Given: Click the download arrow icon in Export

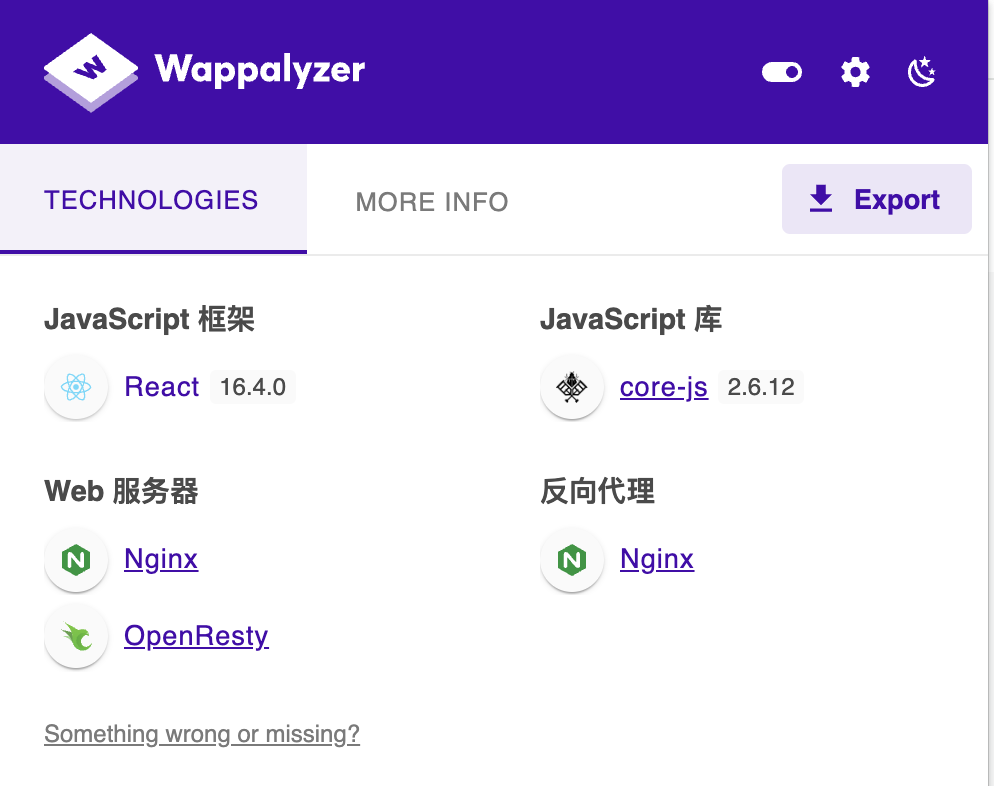Looking at the screenshot, I should point(821,198).
